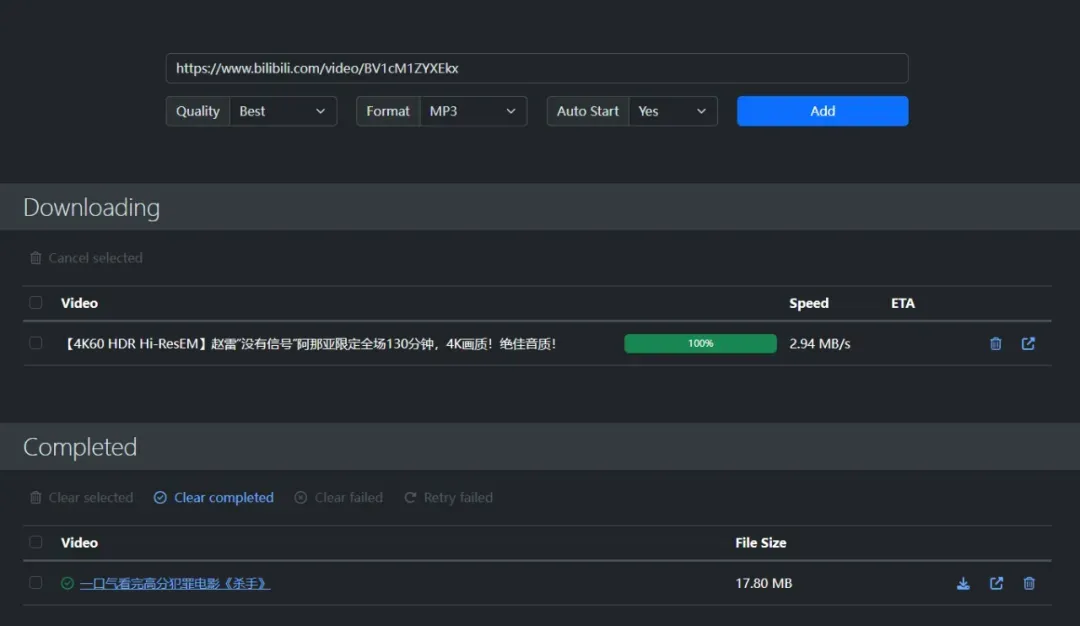Click the bilibili URL input field
This screenshot has height=626, width=1080.
537,68
